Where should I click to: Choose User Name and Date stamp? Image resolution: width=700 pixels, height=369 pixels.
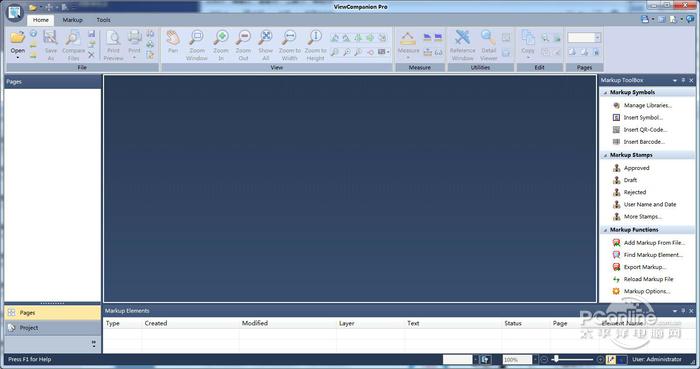pos(650,204)
